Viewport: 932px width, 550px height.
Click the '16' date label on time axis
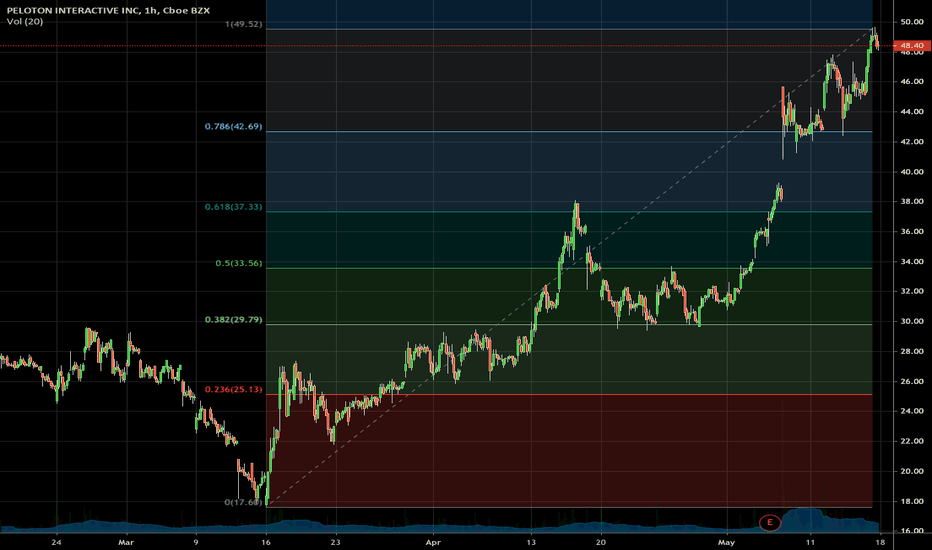[266, 542]
